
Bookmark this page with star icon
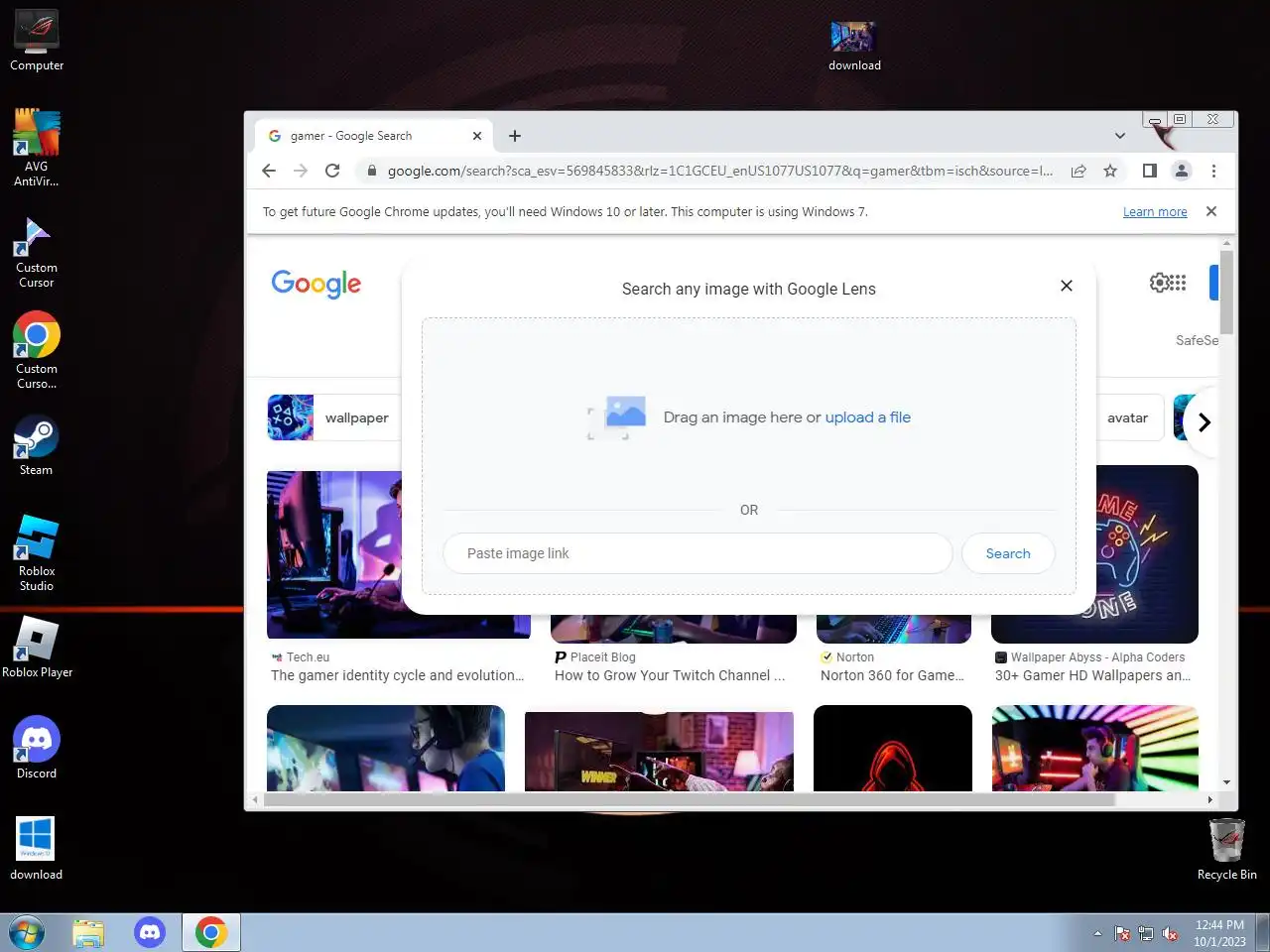[1110, 171]
